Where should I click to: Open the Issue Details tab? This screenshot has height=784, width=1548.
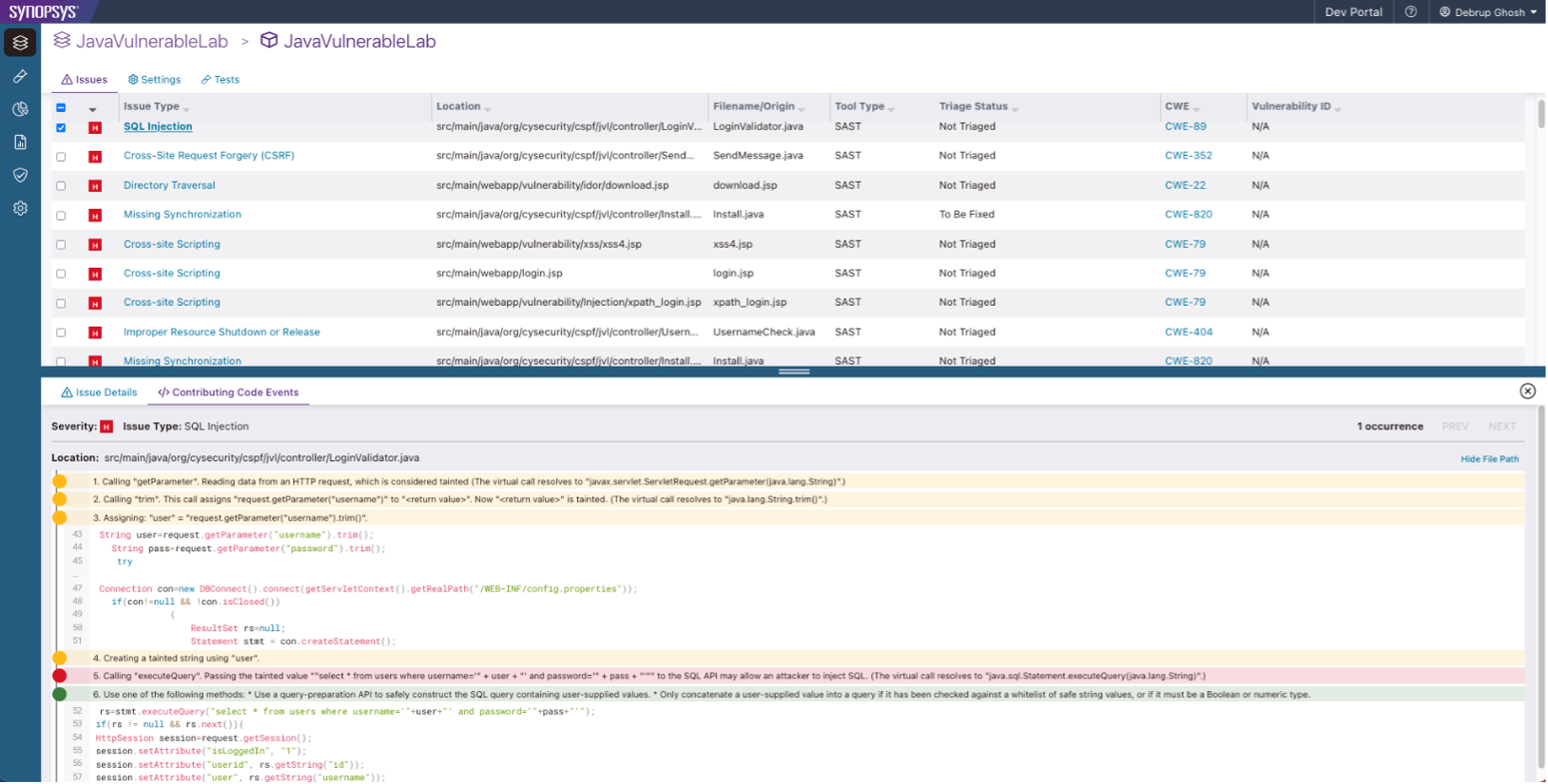click(99, 392)
